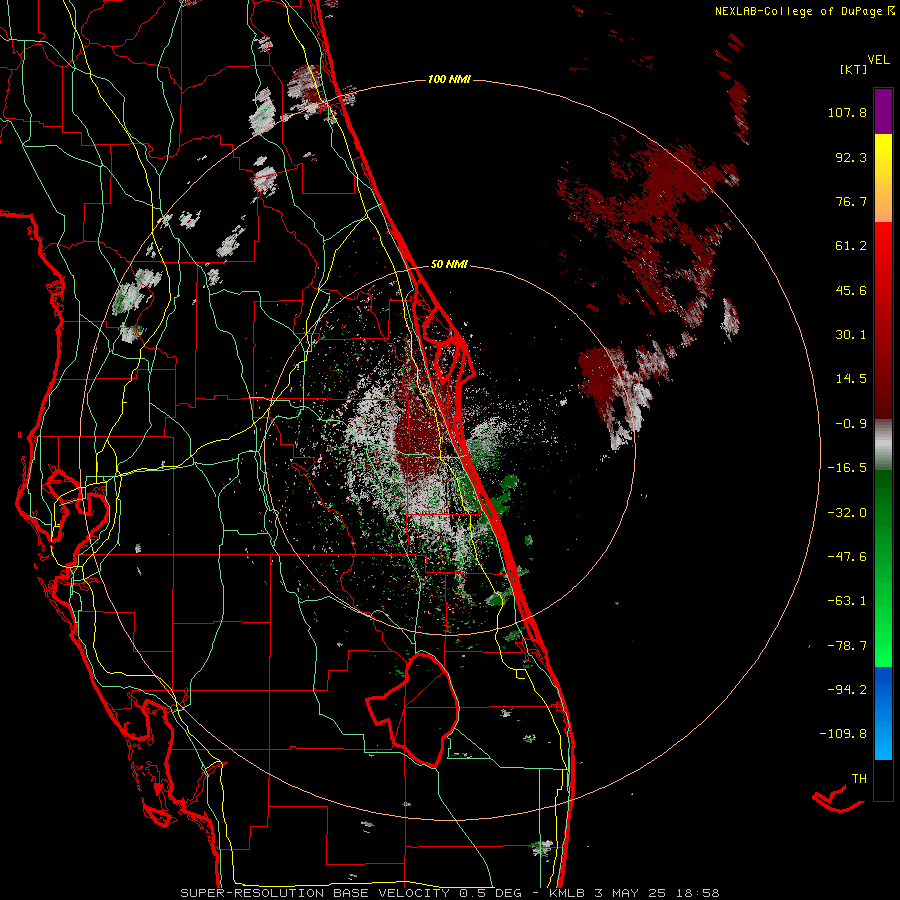Image resolution: width=900 pixels, height=900 pixels.
Task: Click the -16.5 velocity scale value
Action: click(x=847, y=468)
